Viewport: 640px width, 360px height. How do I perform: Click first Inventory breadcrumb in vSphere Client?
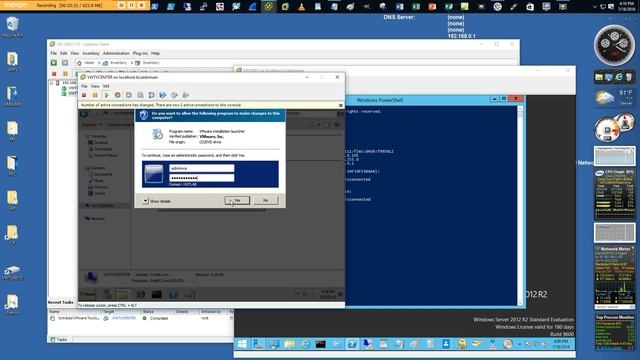coord(115,63)
